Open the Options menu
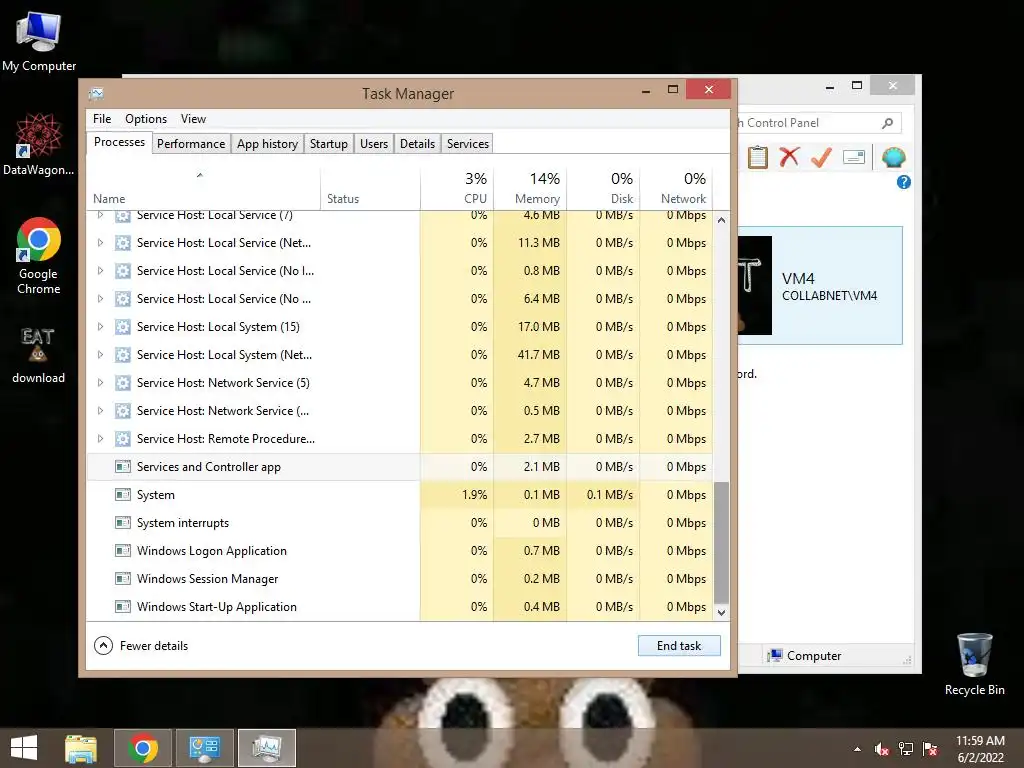 coord(146,119)
